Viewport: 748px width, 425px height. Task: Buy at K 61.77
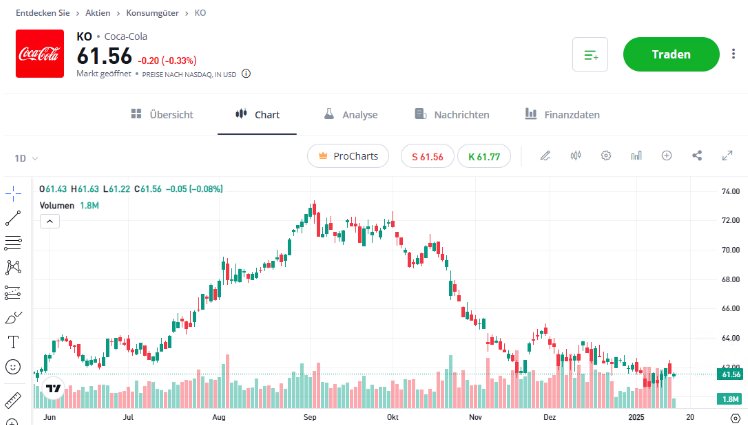pyautogui.click(x=484, y=156)
